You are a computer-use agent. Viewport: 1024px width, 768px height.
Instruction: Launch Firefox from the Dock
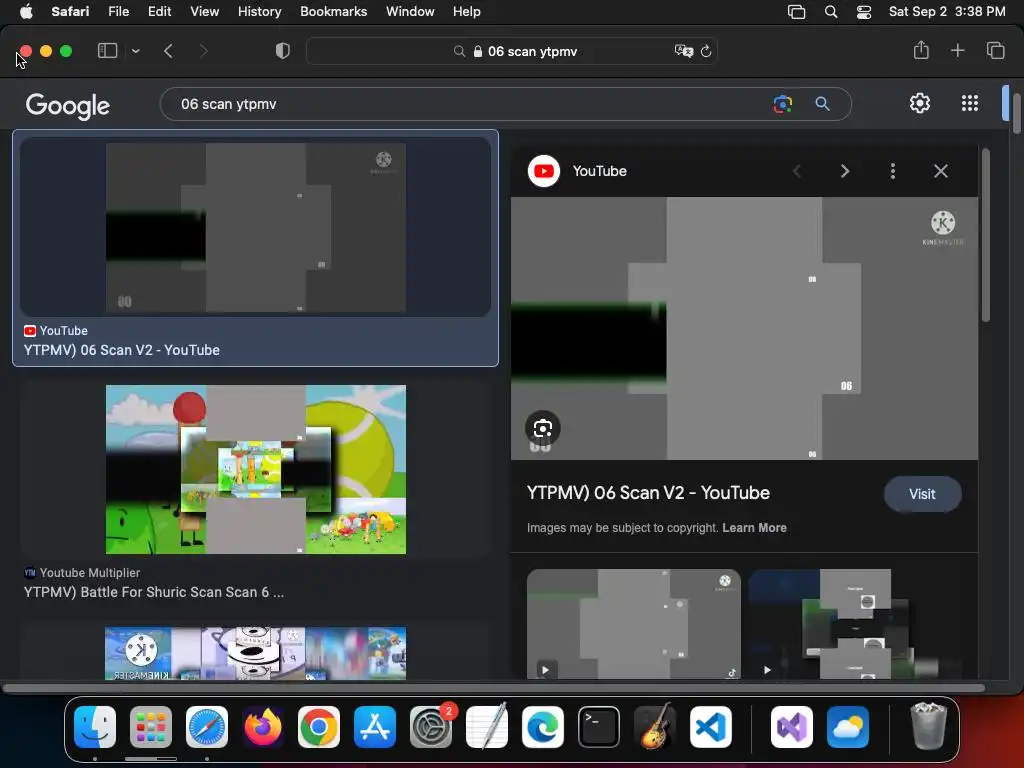coord(263,727)
